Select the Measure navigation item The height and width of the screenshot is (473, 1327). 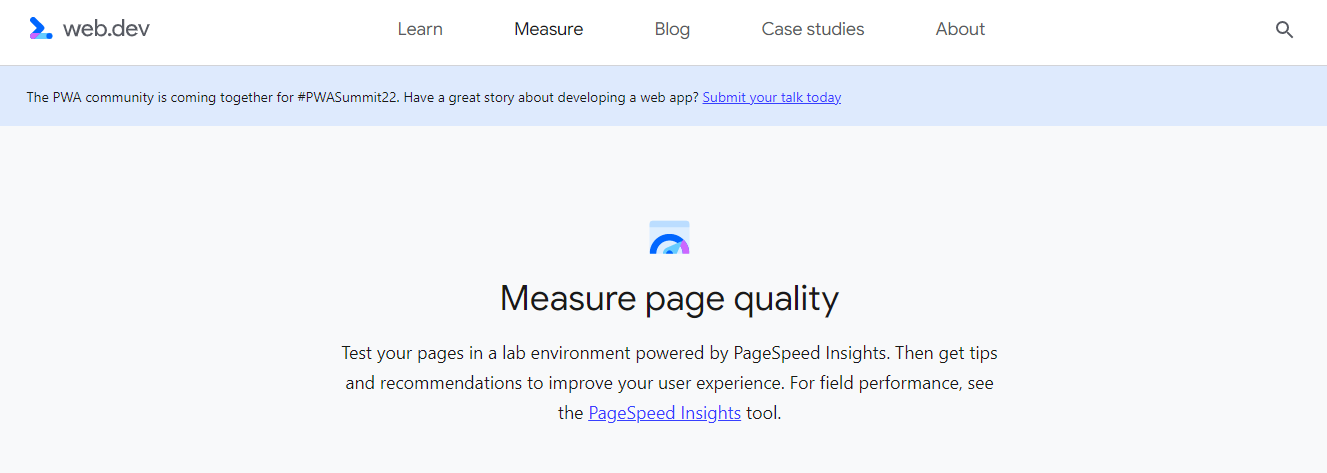pos(549,29)
